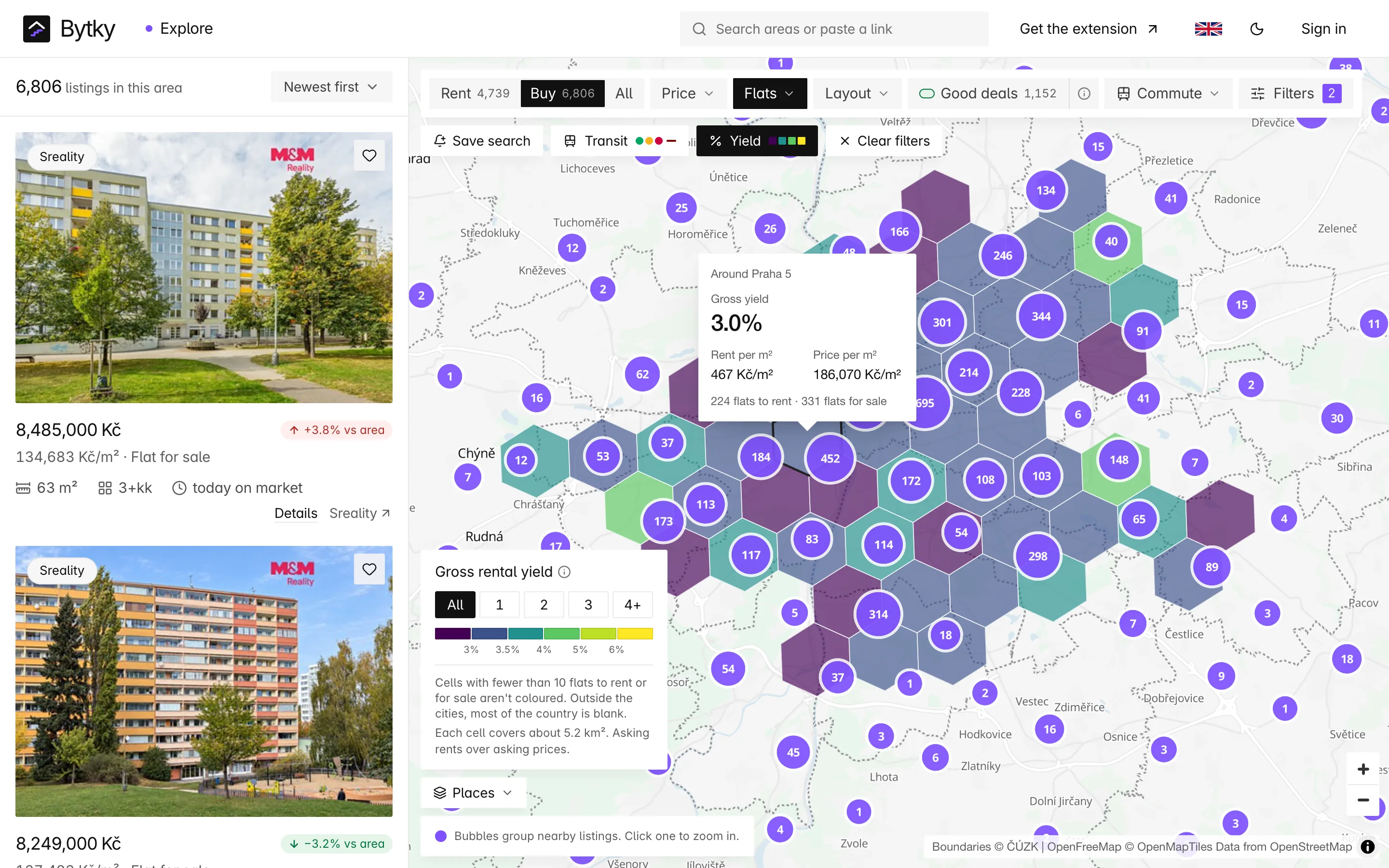
Task: Click the 452 listings cluster bubble
Action: pyautogui.click(x=830, y=458)
